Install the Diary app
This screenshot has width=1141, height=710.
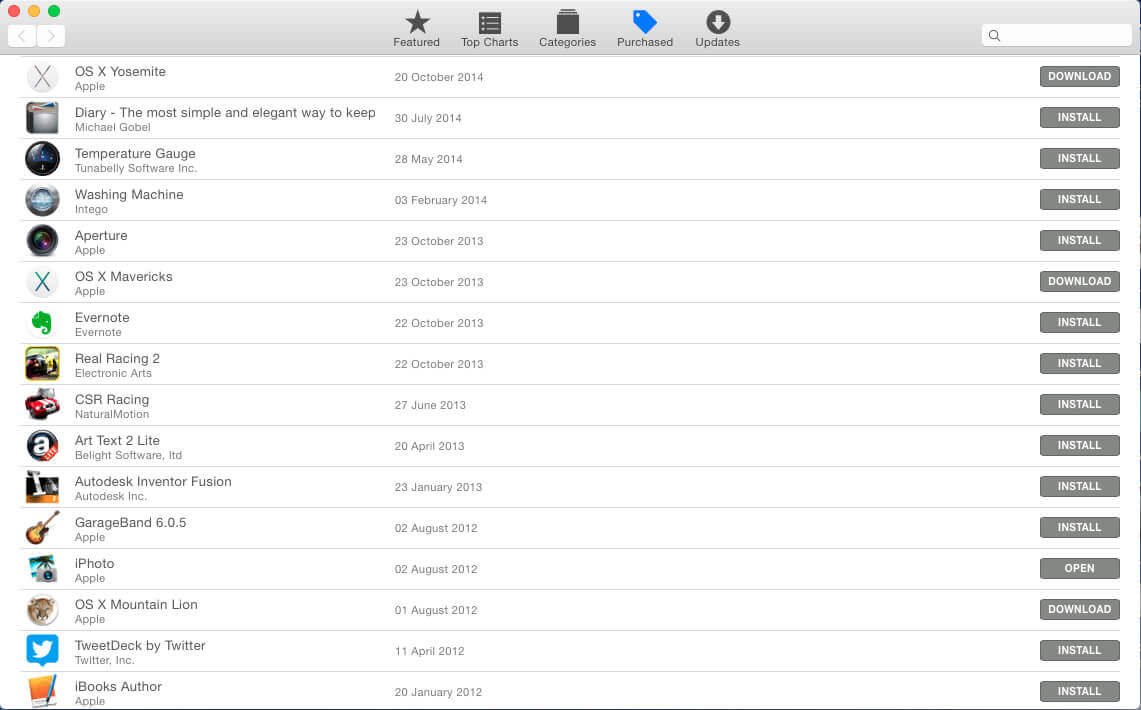point(1079,117)
